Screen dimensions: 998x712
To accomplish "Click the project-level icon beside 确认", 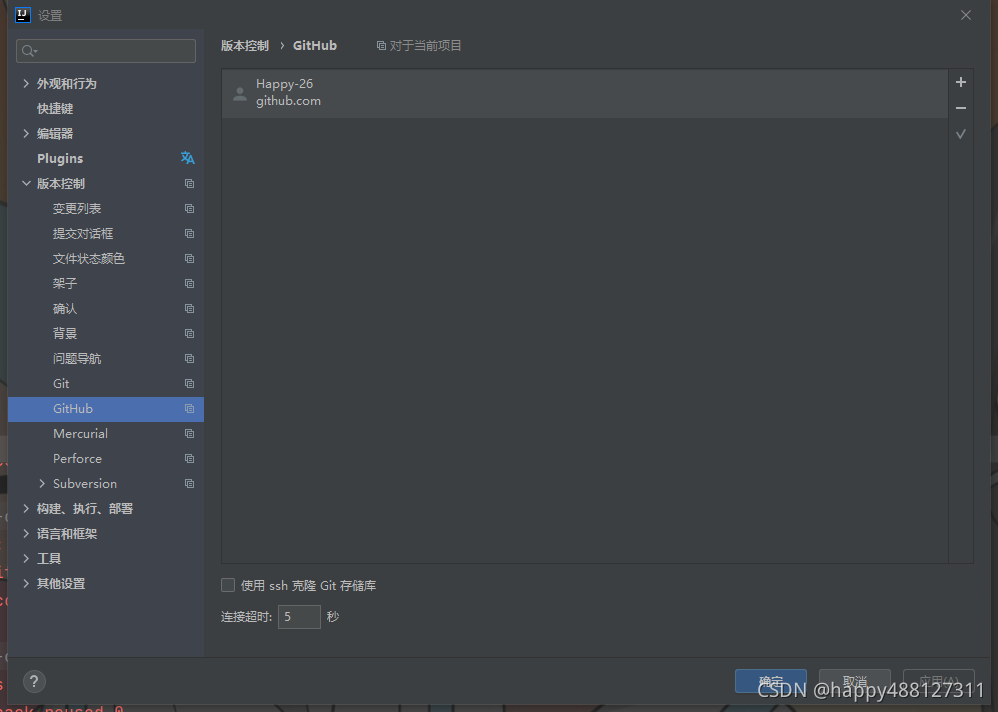I will pyautogui.click(x=189, y=309).
